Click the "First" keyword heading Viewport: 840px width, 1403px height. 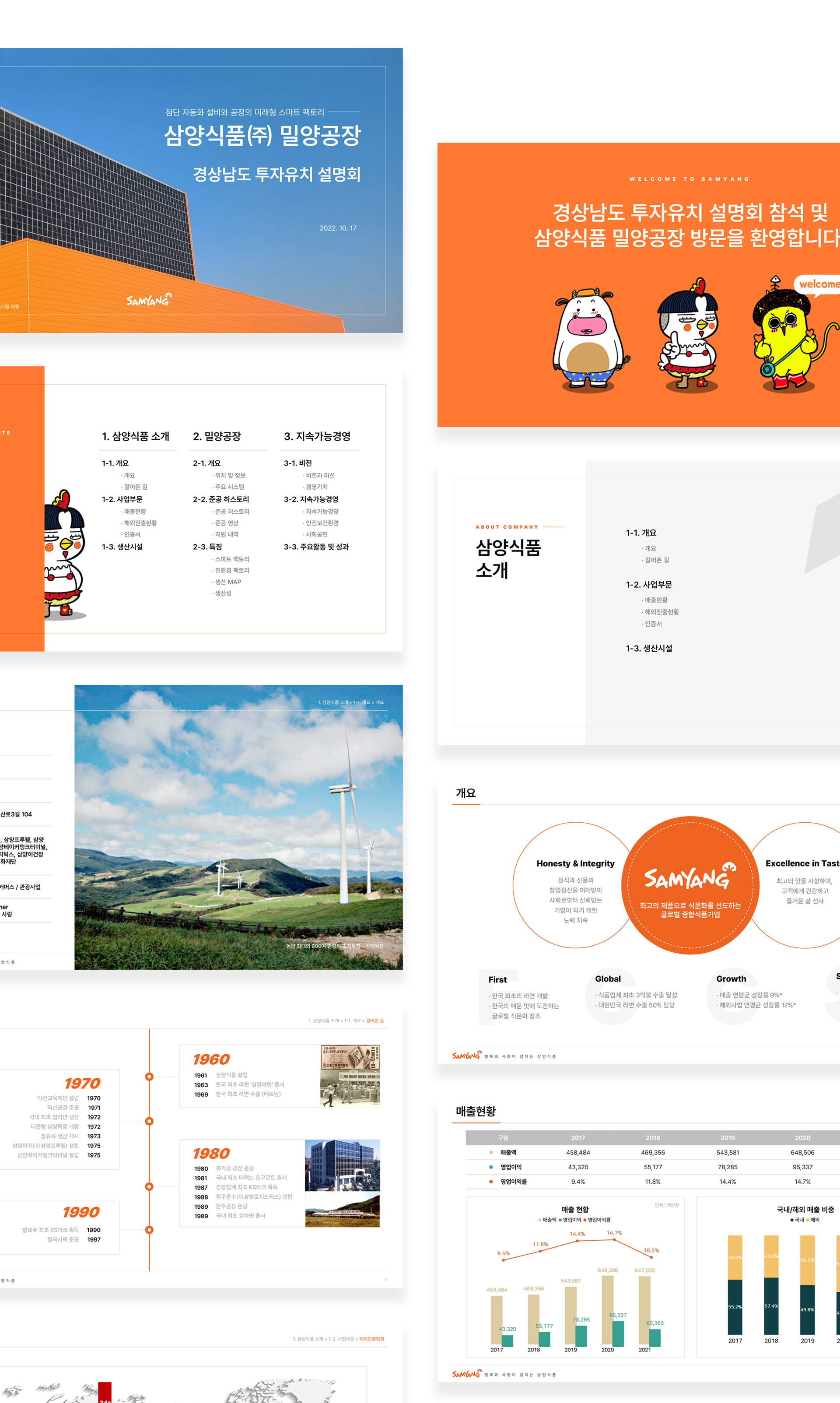[497, 979]
